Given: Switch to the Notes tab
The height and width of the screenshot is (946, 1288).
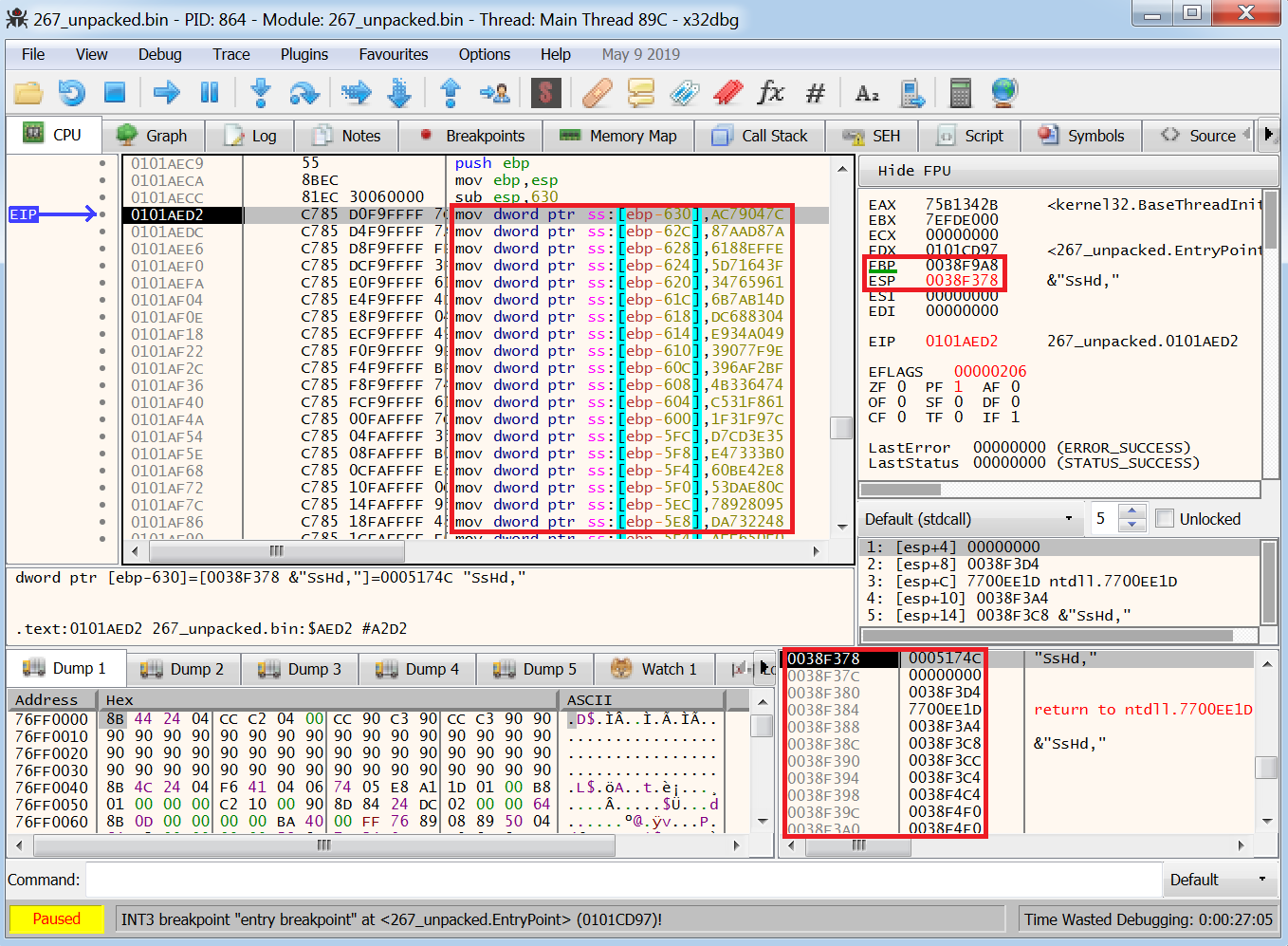Looking at the screenshot, I should (346, 136).
